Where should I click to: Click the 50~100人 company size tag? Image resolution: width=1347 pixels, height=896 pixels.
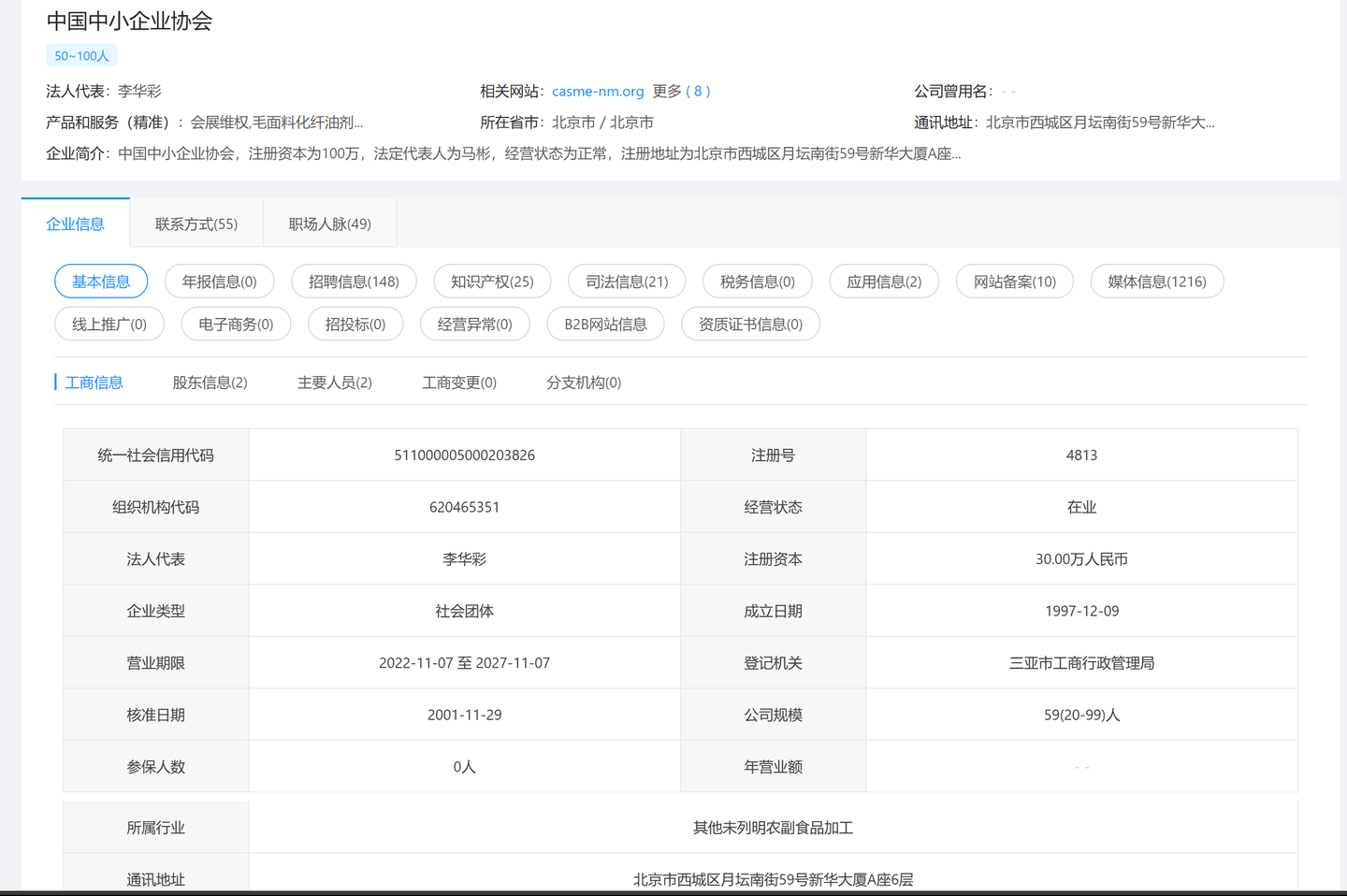(81, 56)
